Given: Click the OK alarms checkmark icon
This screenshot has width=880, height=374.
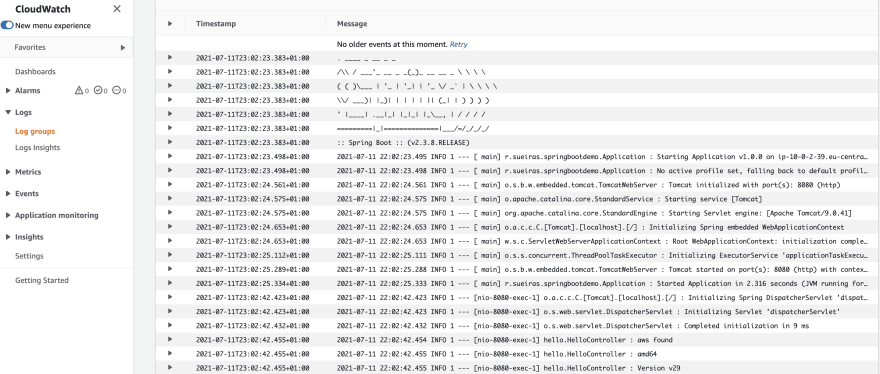Looking at the screenshot, I should pos(98,90).
